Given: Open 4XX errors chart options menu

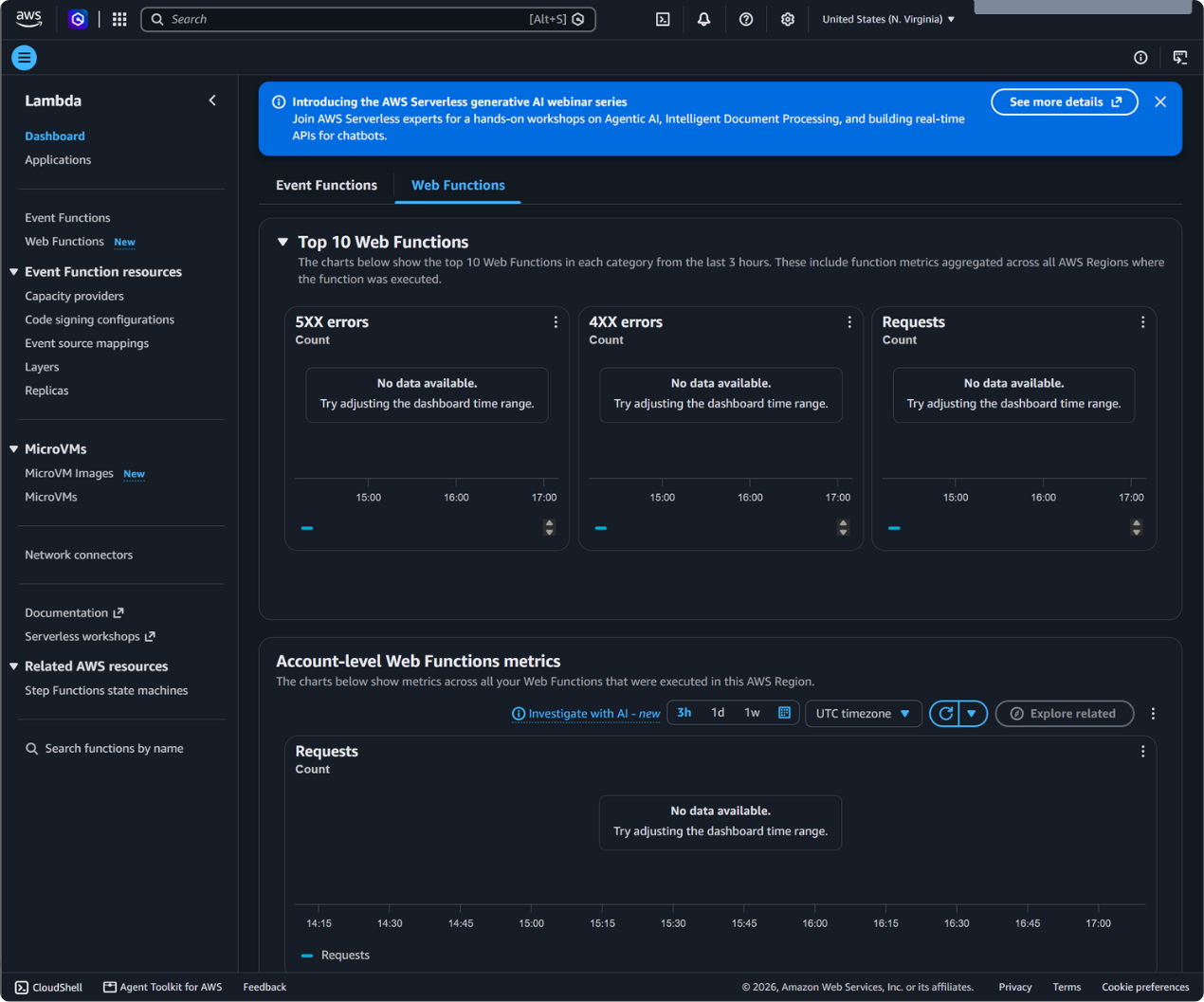Looking at the screenshot, I should point(849,322).
